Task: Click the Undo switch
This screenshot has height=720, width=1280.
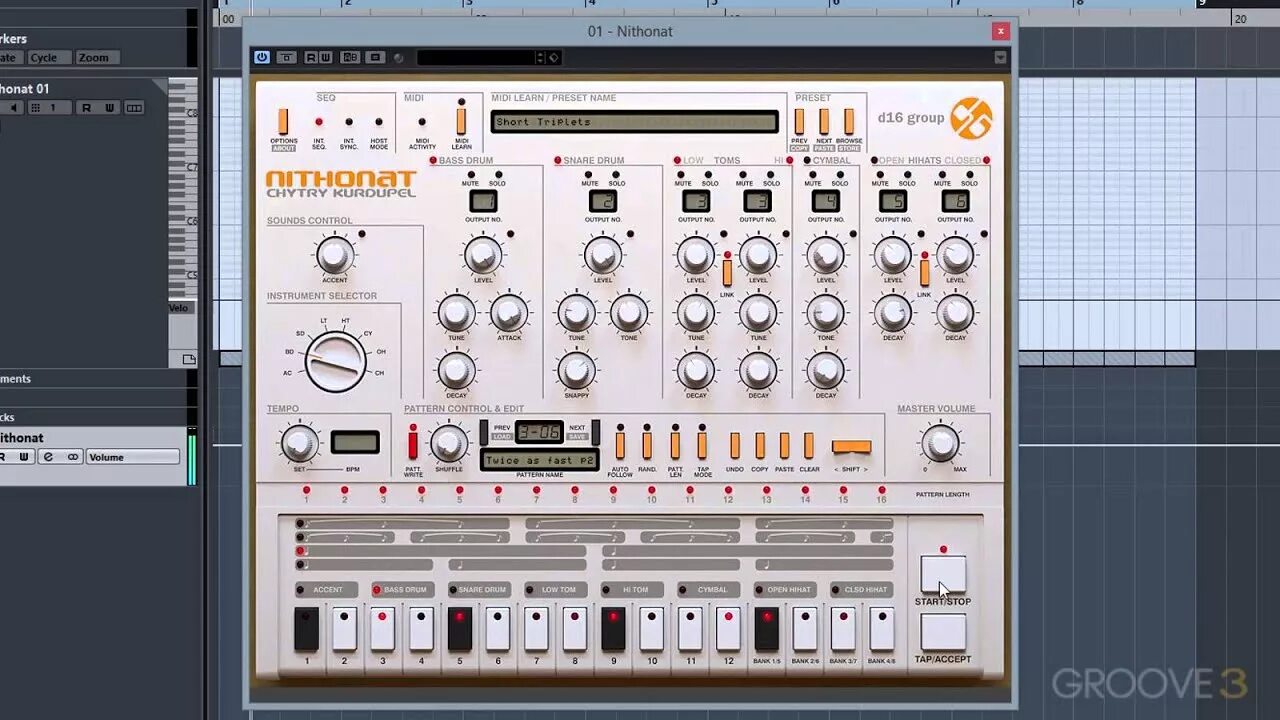Action: pos(735,445)
